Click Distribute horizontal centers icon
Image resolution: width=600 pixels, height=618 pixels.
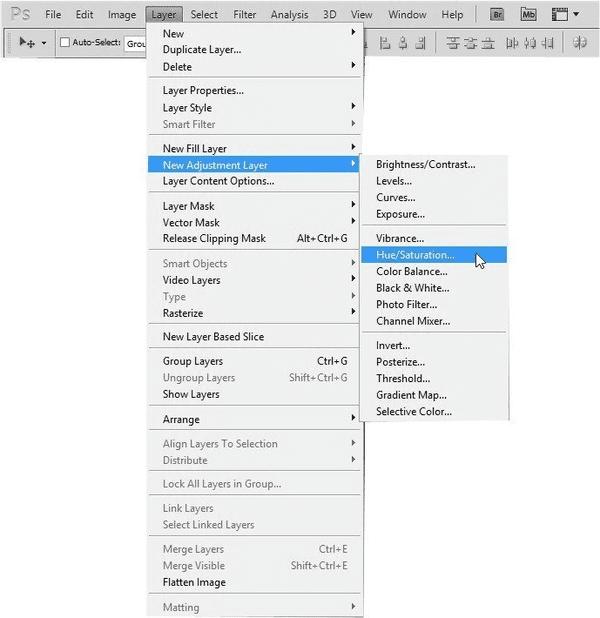530,43
